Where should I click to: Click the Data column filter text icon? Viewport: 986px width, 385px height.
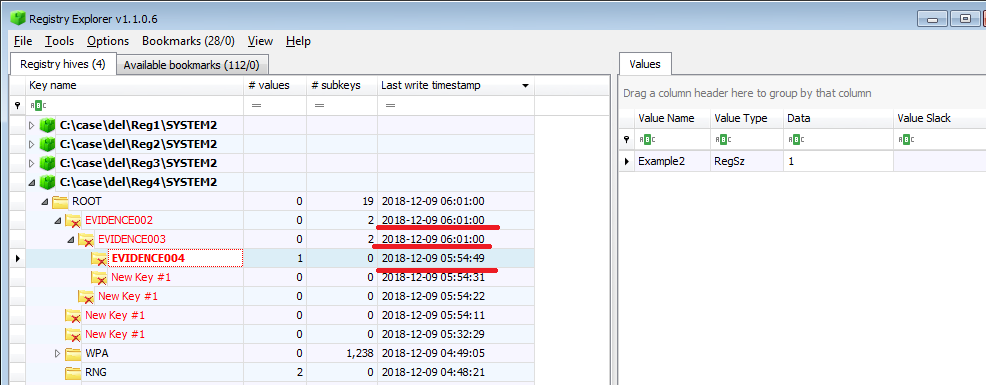795,140
